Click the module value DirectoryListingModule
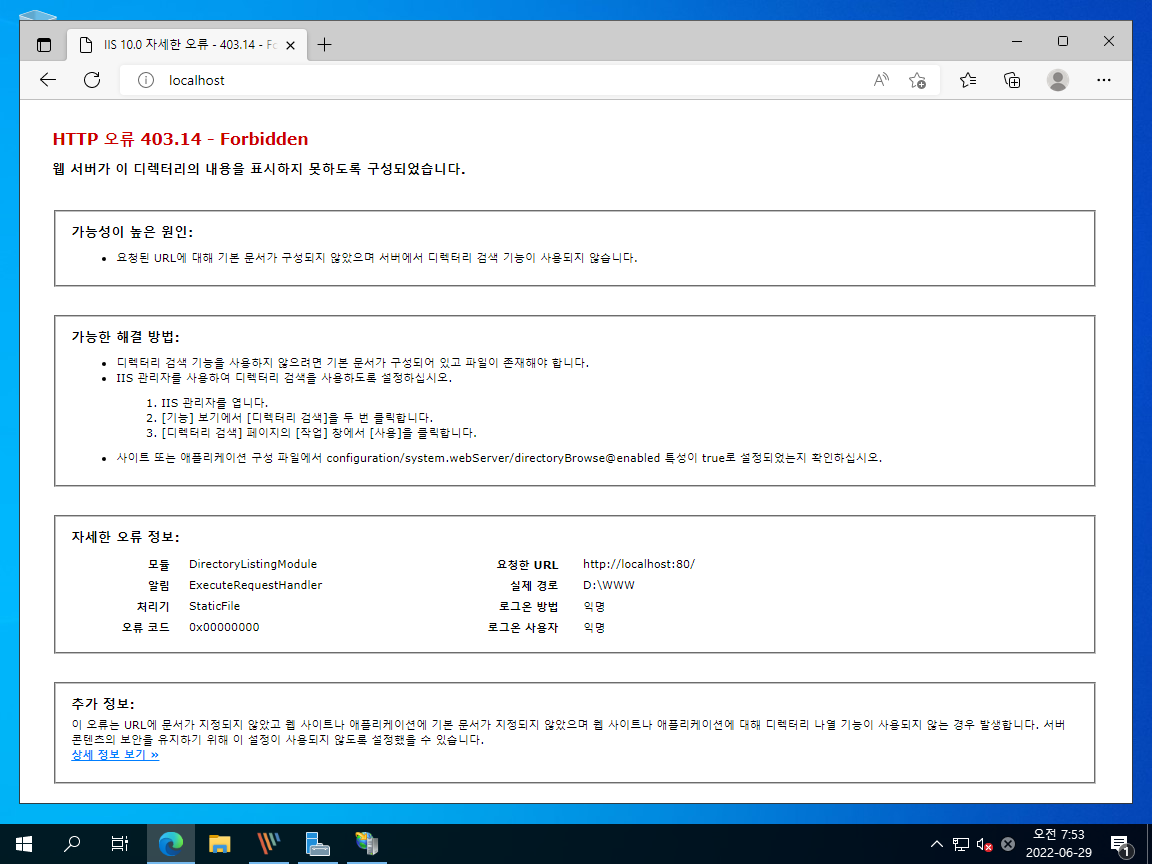This screenshot has height=864, width=1152. tap(253, 564)
